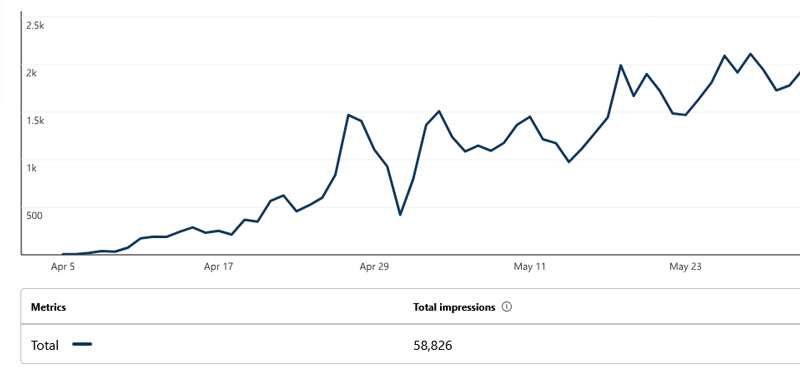
Task: Click the May 23 axis label
Action: (x=685, y=266)
